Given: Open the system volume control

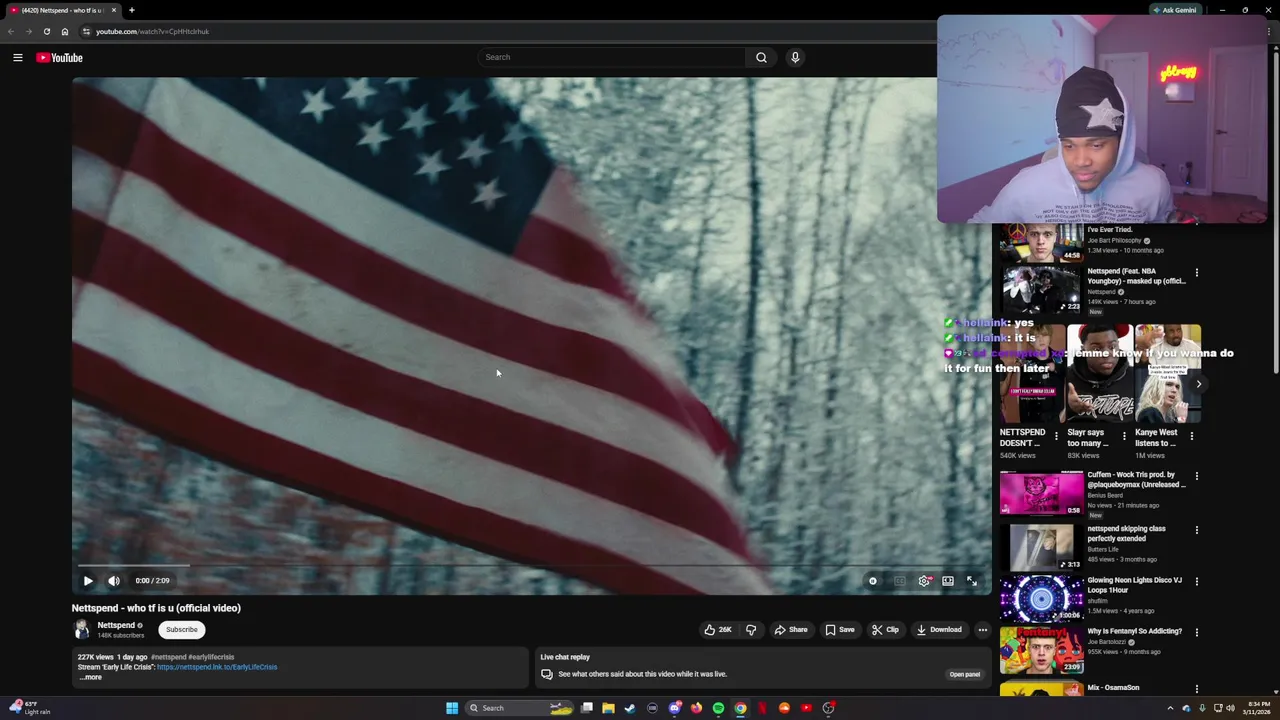Looking at the screenshot, I should pos(1231,708).
